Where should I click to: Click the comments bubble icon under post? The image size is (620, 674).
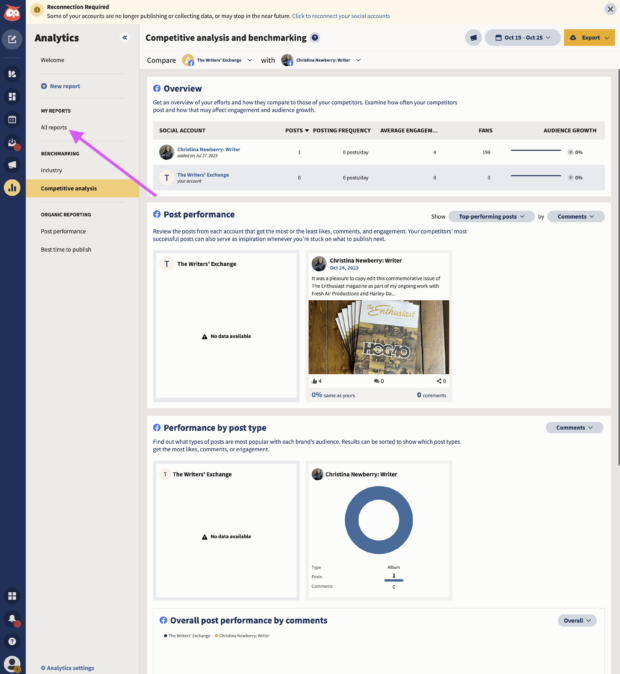pyautogui.click(x=376, y=381)
